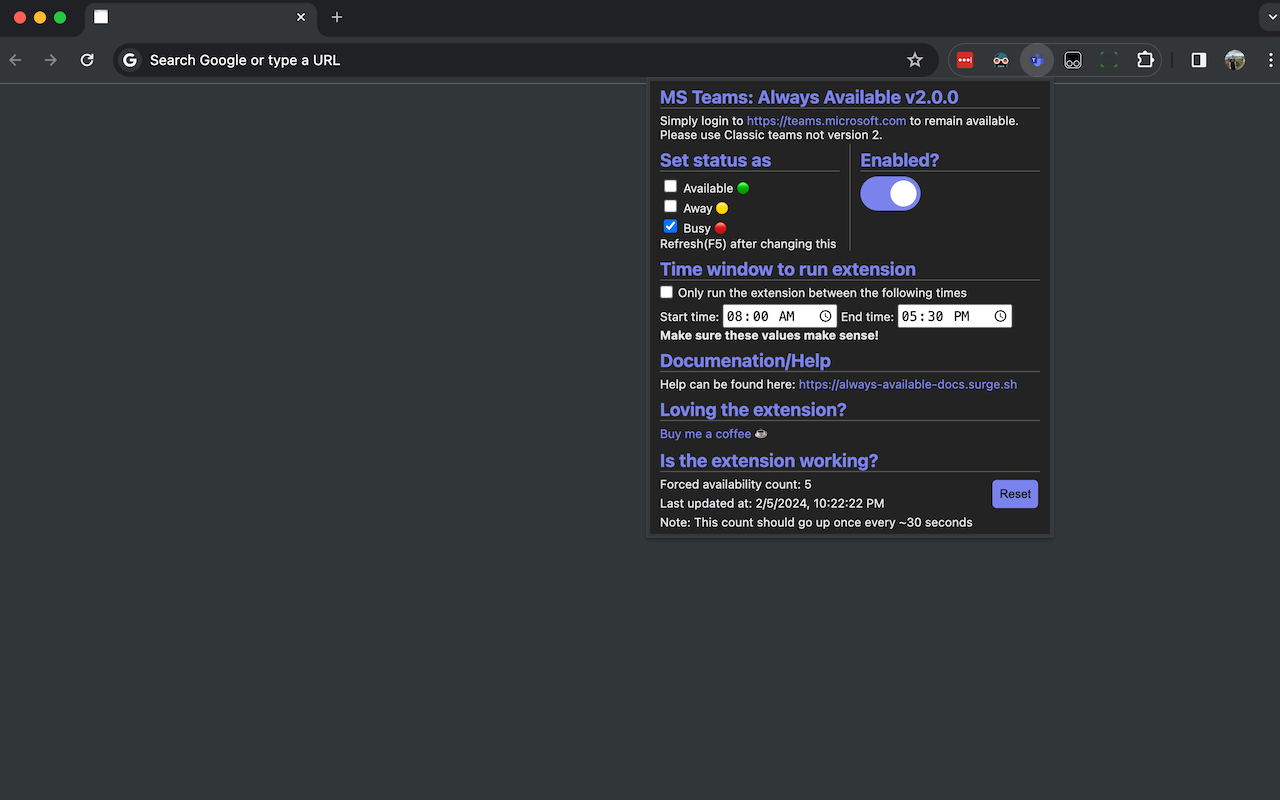Image resolution: width=1280 pixels, height=800 pixels.
Task: Reset the forced availability count
Action: (1015, 494)
